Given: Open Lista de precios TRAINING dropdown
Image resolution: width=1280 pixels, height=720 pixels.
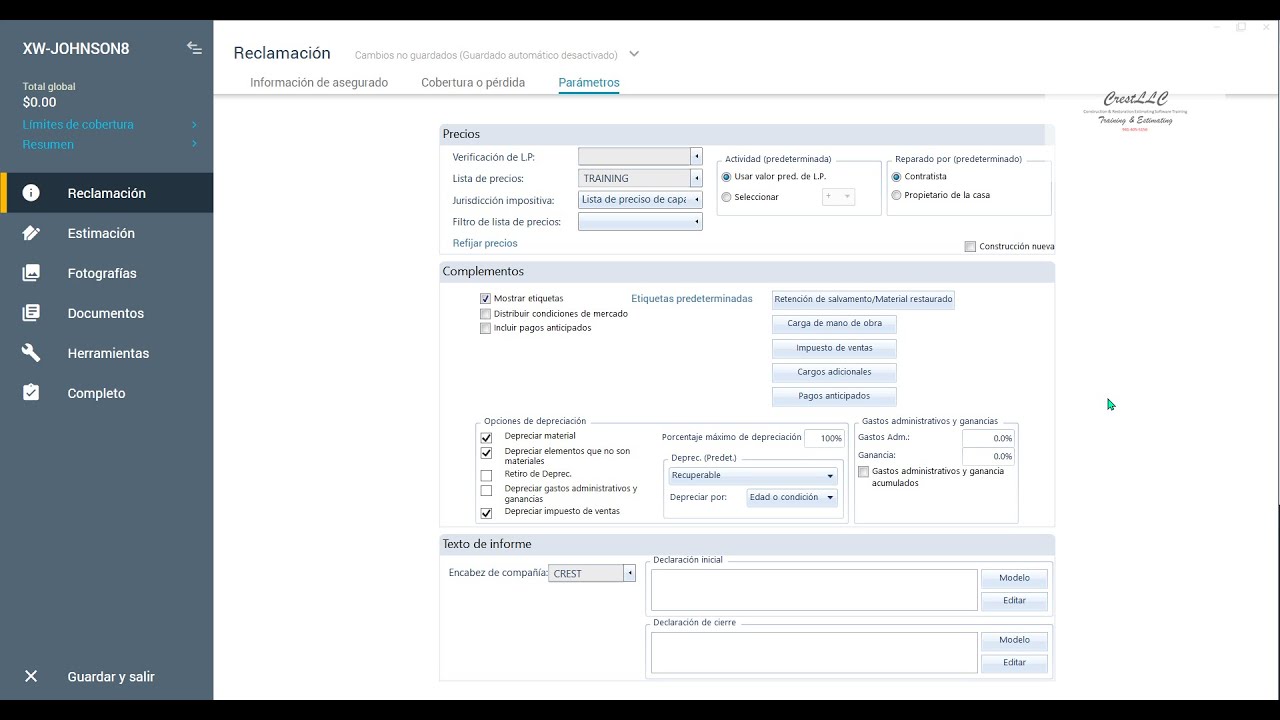Looking at the screenshot, I should coord(696,178).
